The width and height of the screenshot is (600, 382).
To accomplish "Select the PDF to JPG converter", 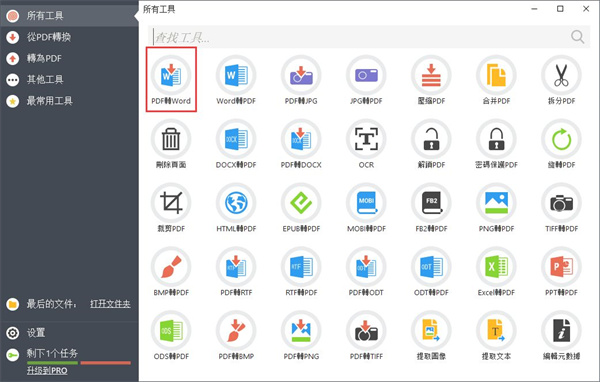I will pos(301,80).
